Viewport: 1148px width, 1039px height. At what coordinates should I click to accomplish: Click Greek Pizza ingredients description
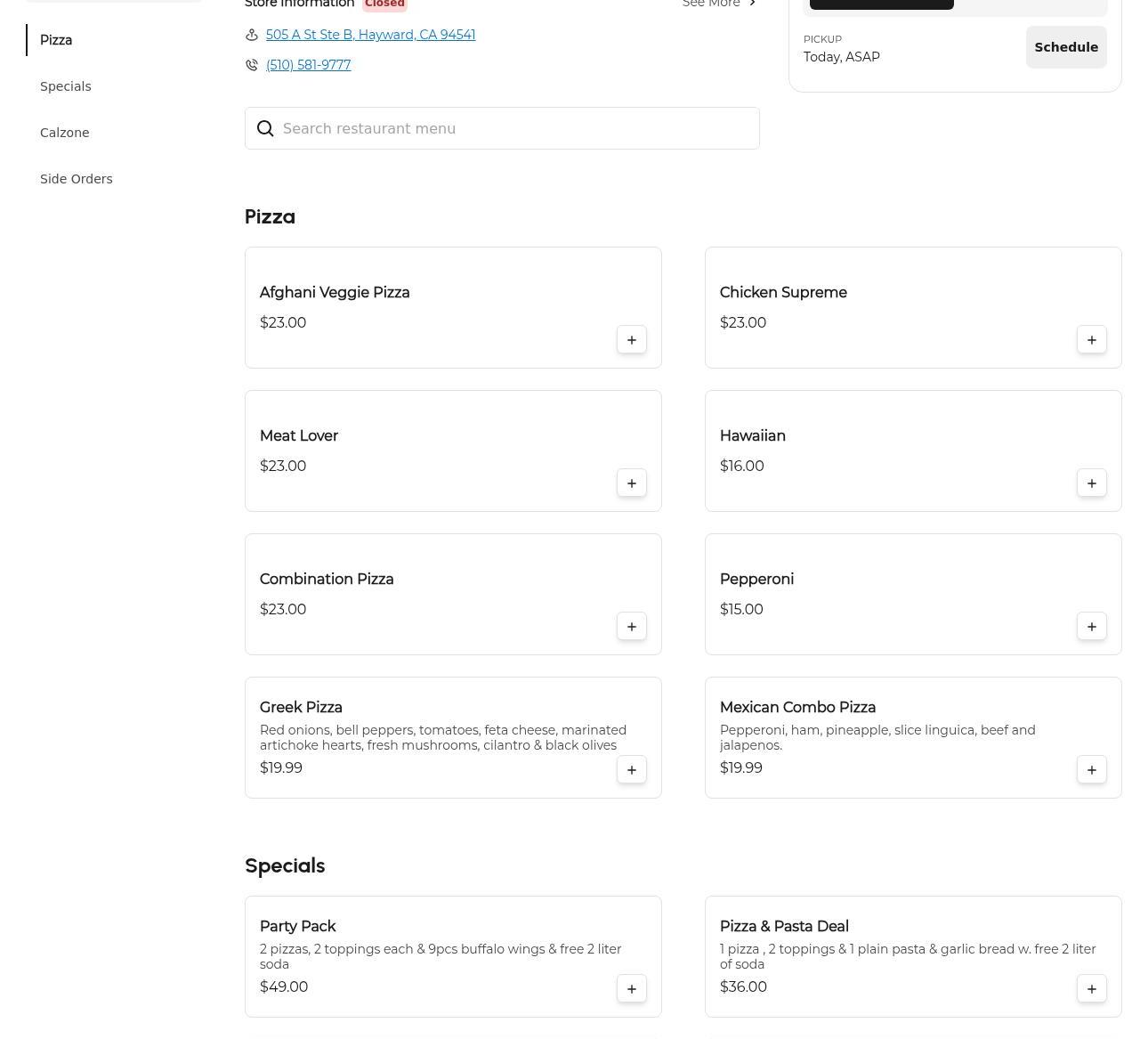(x=443, y=738)
